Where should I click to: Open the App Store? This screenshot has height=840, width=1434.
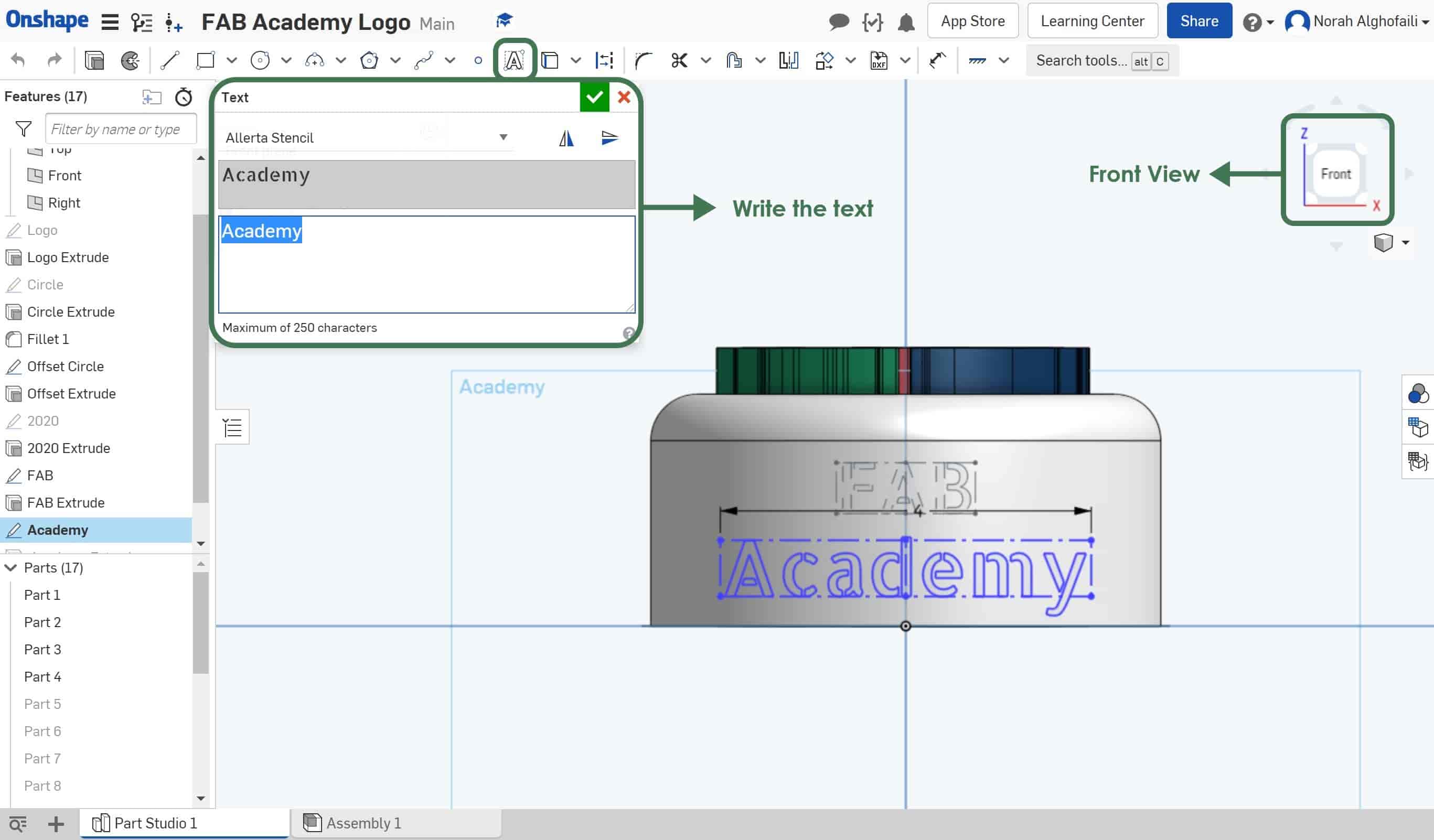(x=972, y=21)
